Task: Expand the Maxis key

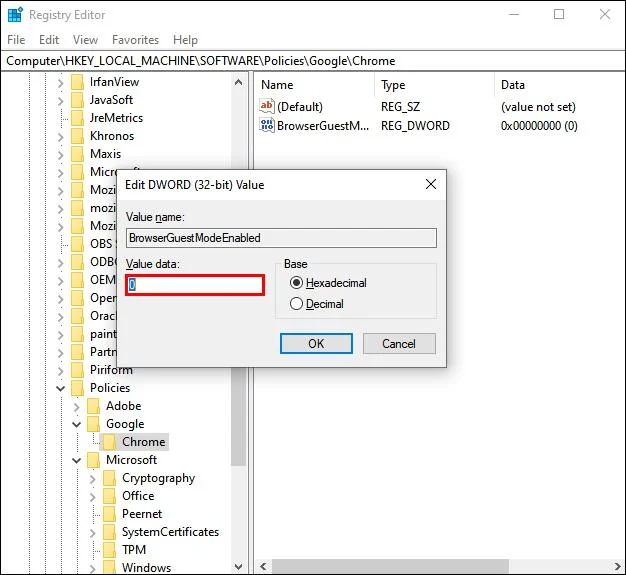Action: pos(61,155)
